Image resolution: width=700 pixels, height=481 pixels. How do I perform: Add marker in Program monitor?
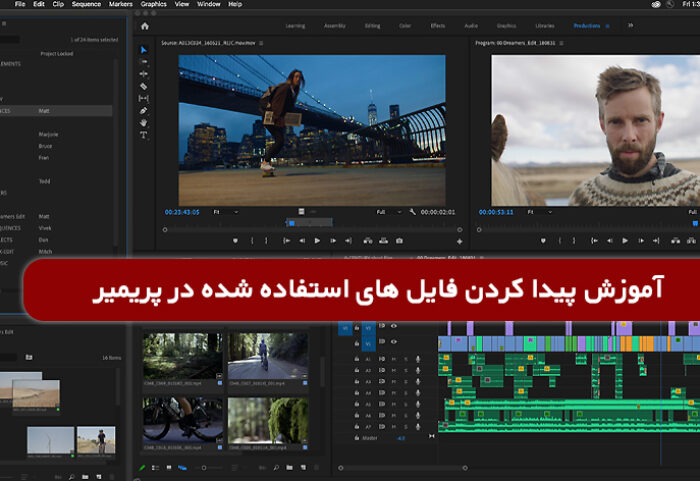[543, 241]
